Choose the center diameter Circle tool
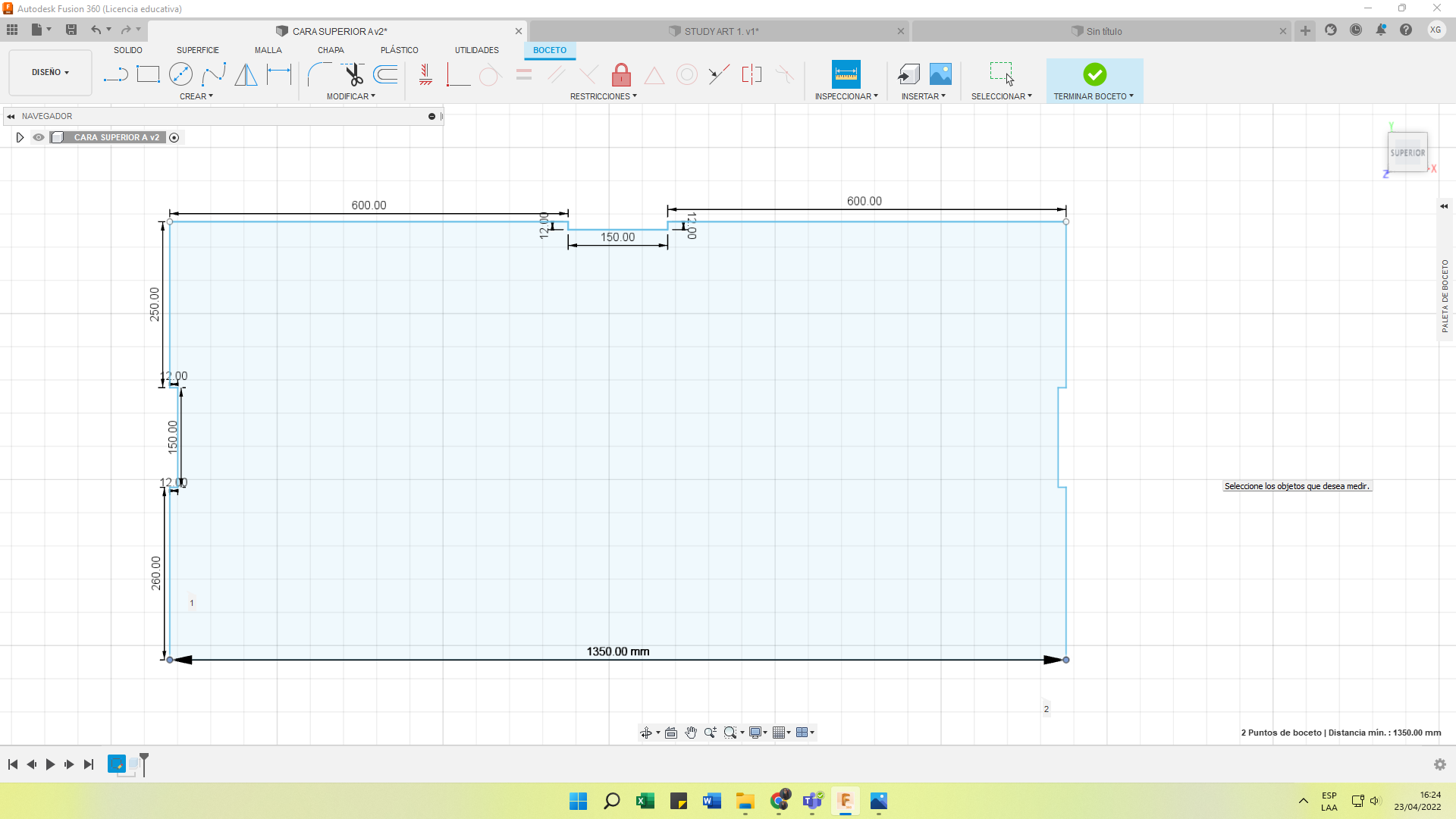 180,74
